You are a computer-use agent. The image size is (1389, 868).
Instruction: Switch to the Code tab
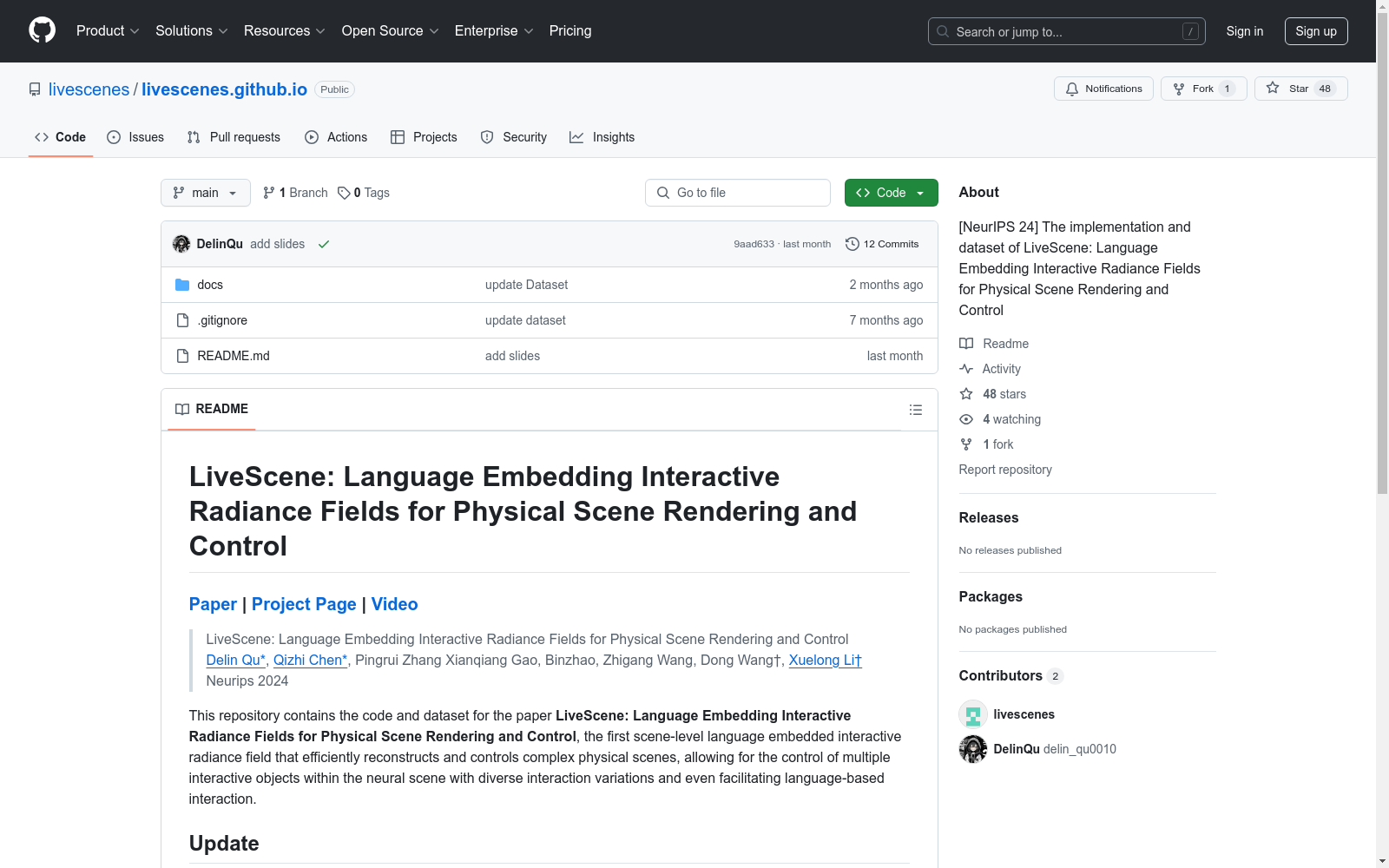coord(61,137)
